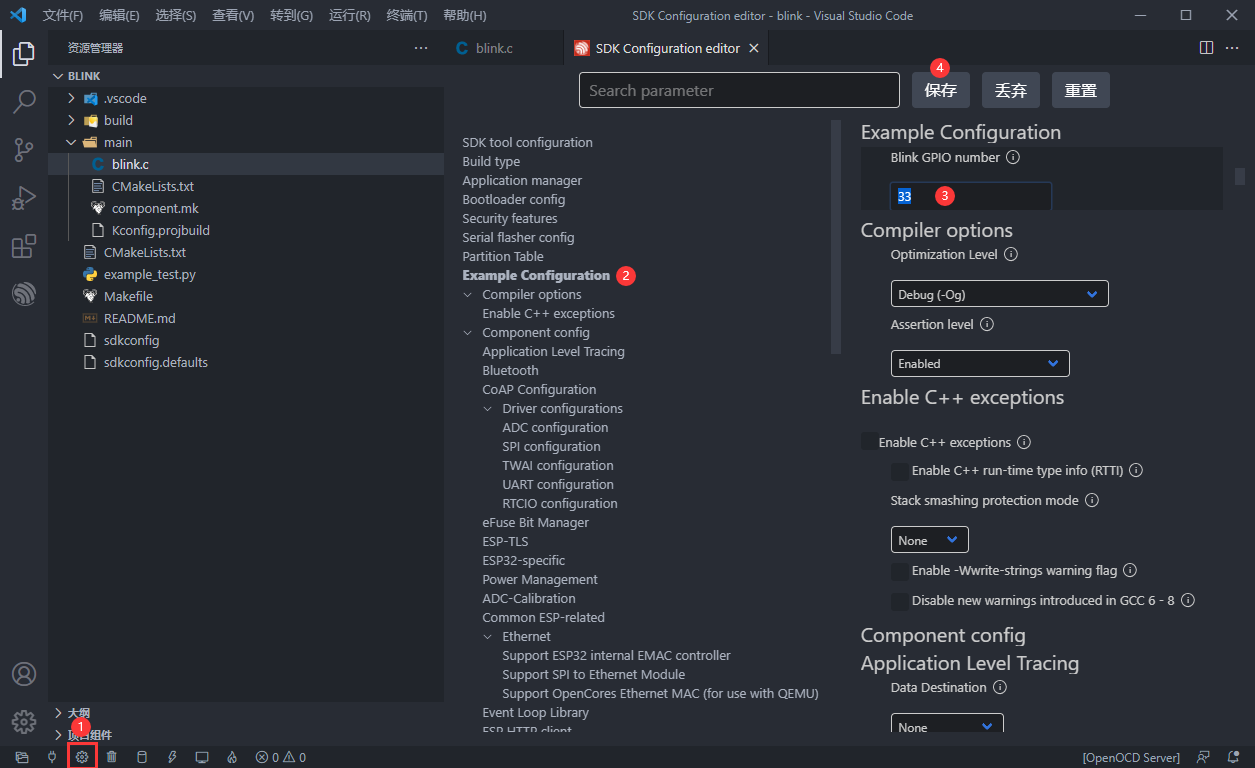1255x768 pixels.
Task: Tick Enable -Wwrite-strings warning flag checkbox
Action: point(900,571)
